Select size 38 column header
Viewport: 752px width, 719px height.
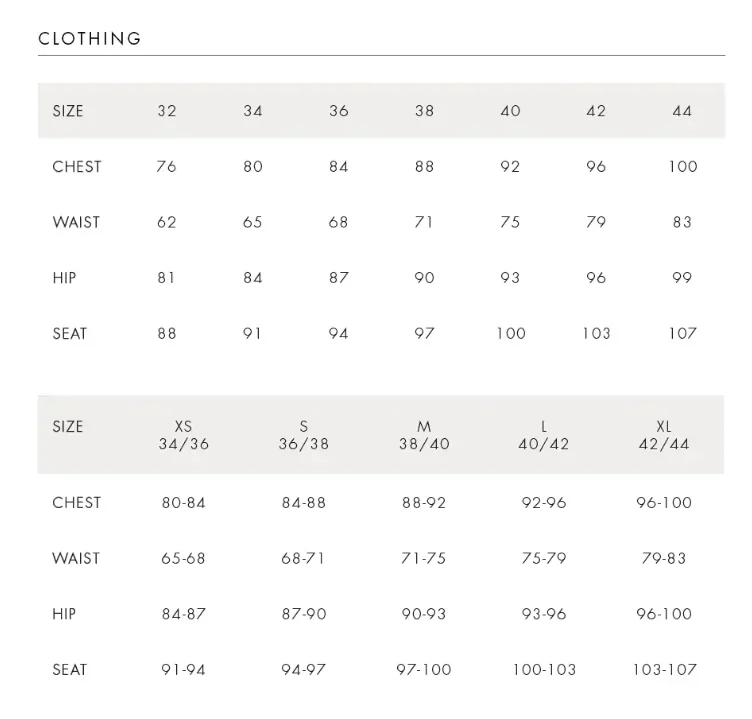tap(424, 111)
